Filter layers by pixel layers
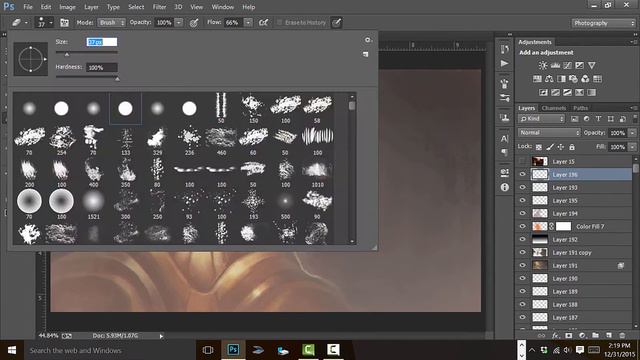 point(575,119)
